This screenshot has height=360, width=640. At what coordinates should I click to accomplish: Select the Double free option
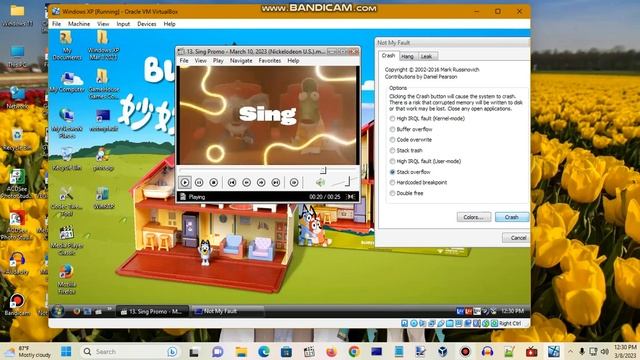coord(406,193)
